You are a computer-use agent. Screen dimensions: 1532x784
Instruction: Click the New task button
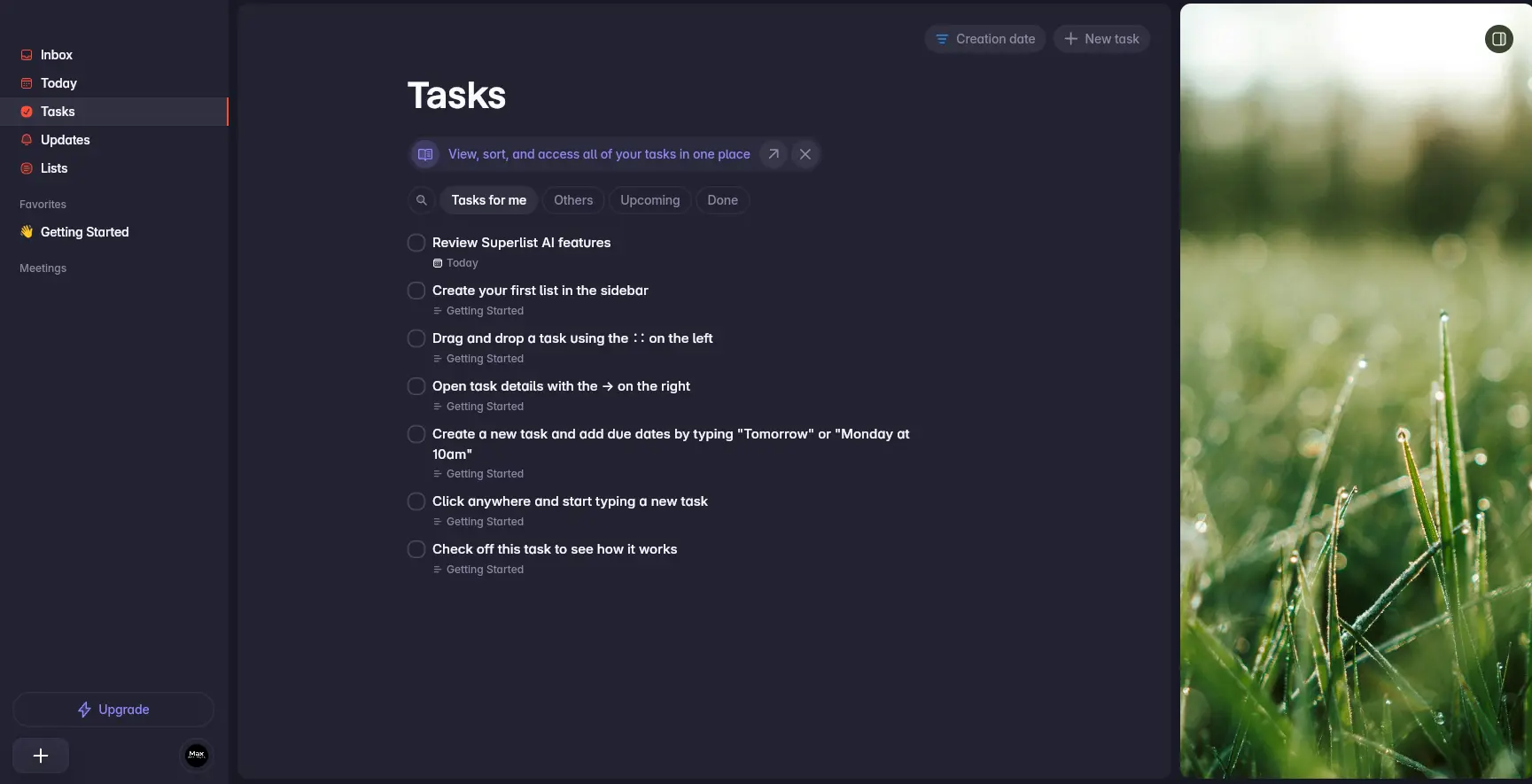point(1101,39)
